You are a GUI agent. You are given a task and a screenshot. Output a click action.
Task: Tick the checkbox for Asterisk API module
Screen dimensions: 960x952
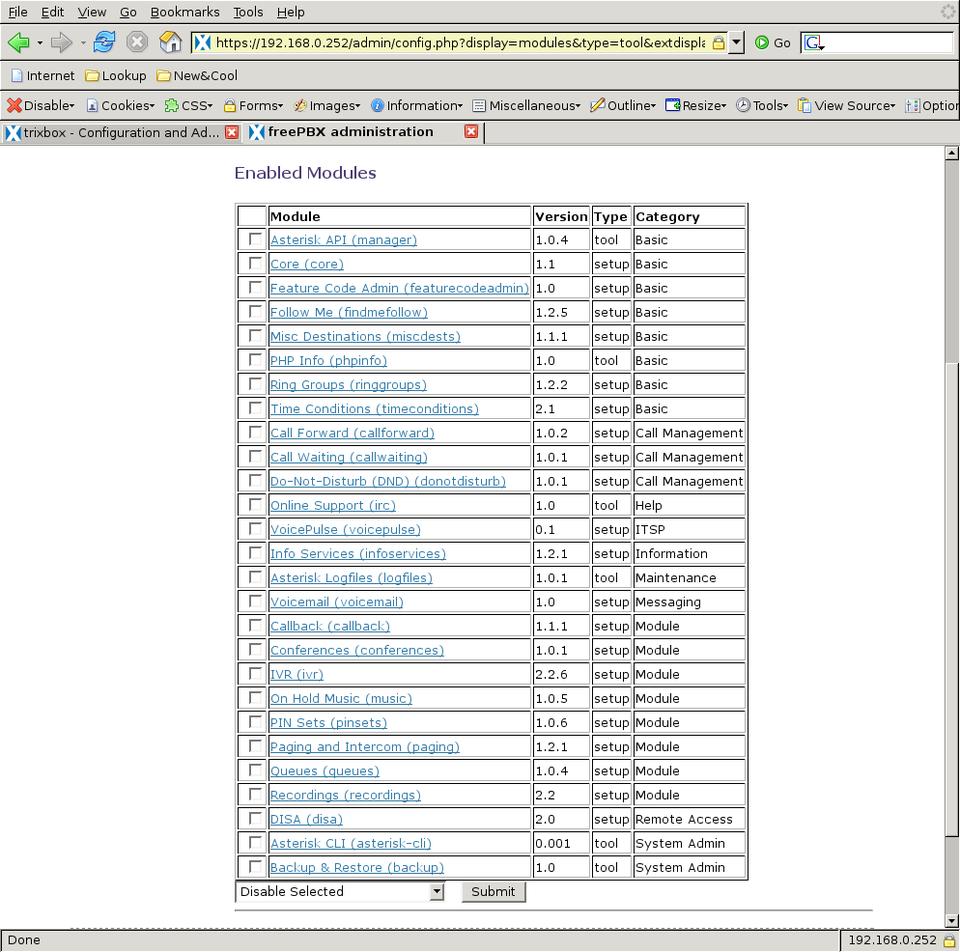256,240
